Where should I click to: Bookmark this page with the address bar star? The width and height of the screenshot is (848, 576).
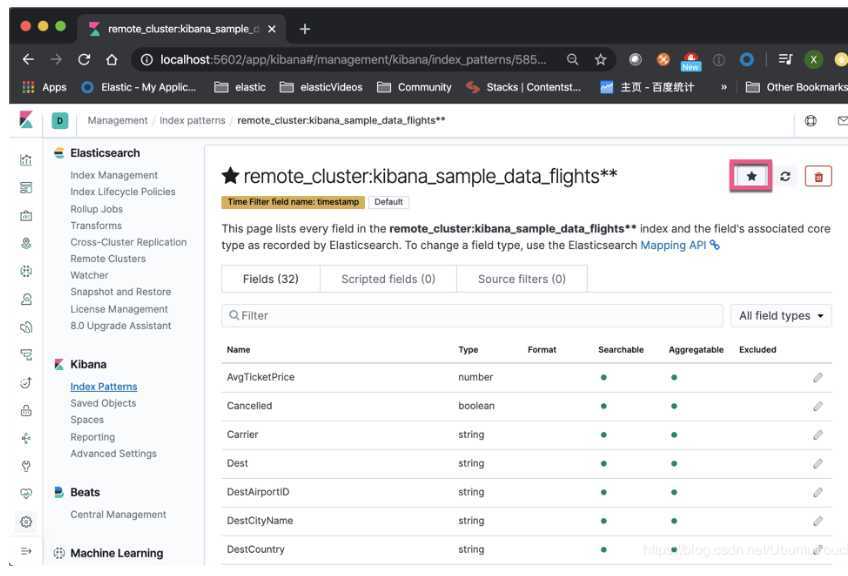(x=600, y=59)
